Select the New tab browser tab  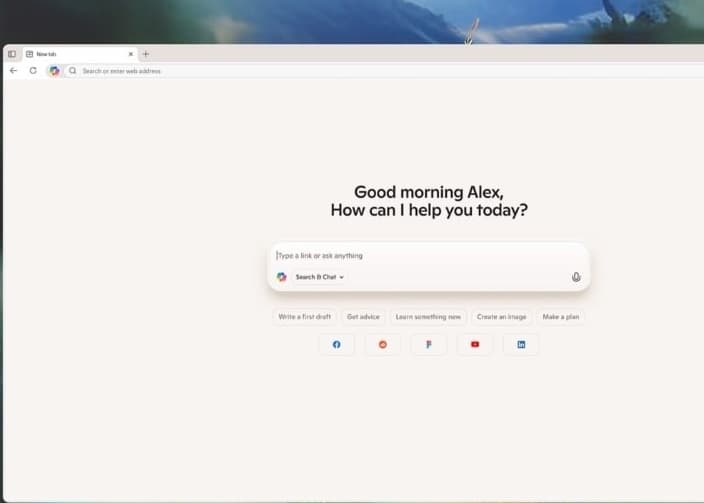[x=80, y=54]
